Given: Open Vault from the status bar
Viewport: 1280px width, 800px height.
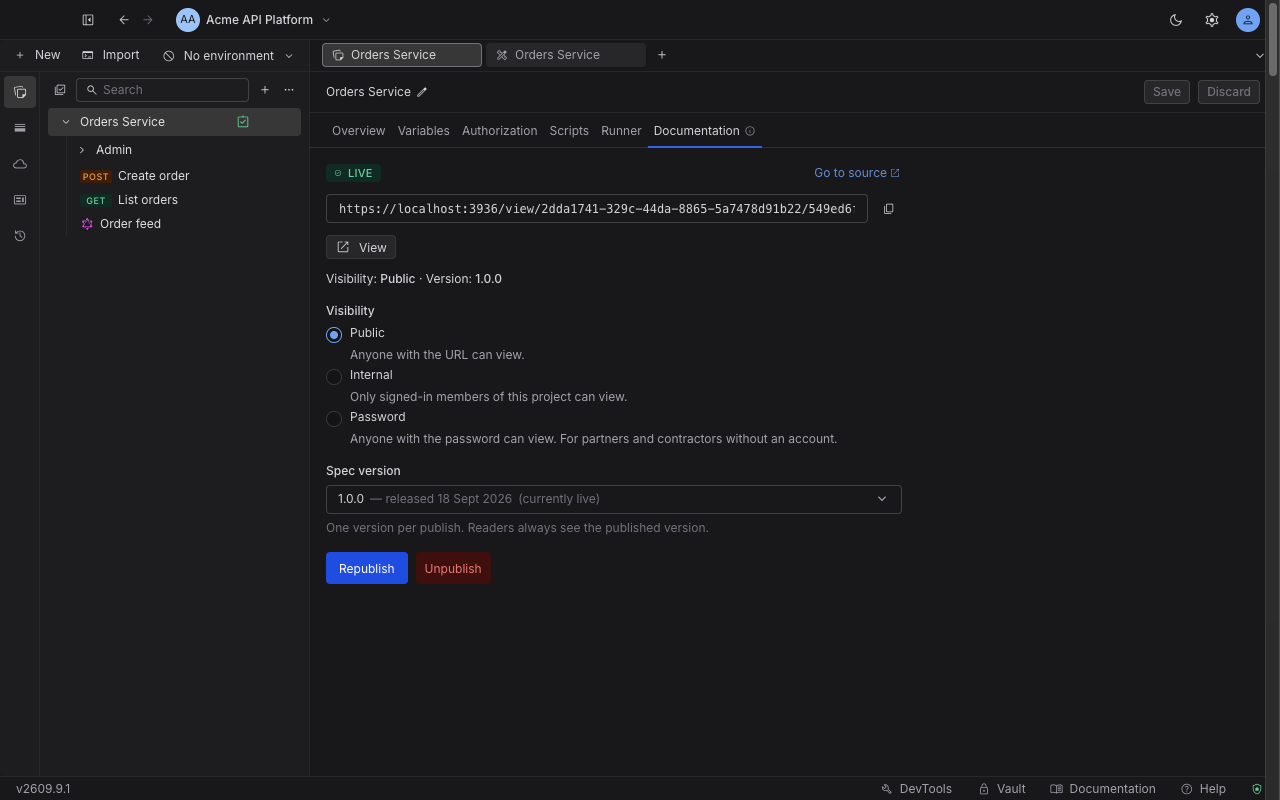Looking at the screenshot, I should point(1002,789).
